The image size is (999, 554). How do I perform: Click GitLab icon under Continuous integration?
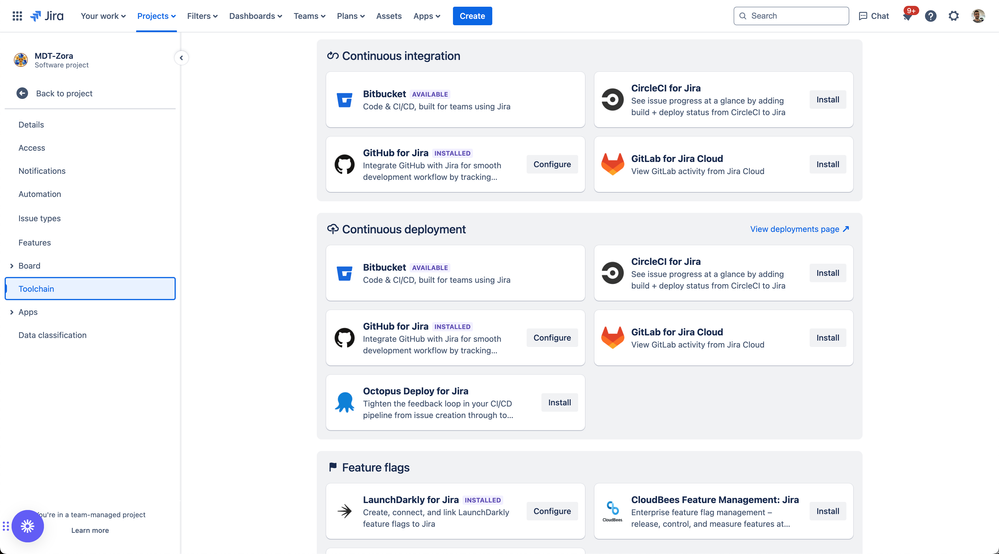click(x=612, y=164)
